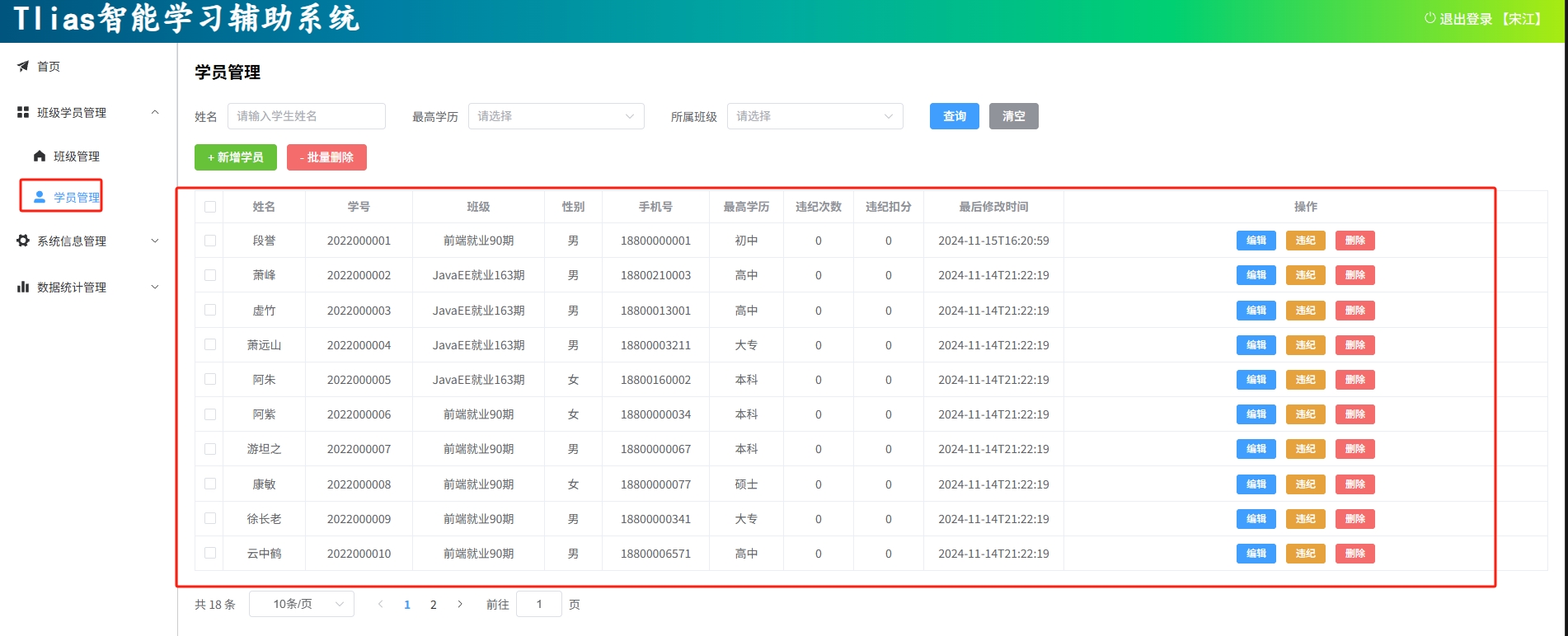Check the row checkbox for 云中鹤
The height and width of the screenshot is (636, 1568).
tap(210, 553)
